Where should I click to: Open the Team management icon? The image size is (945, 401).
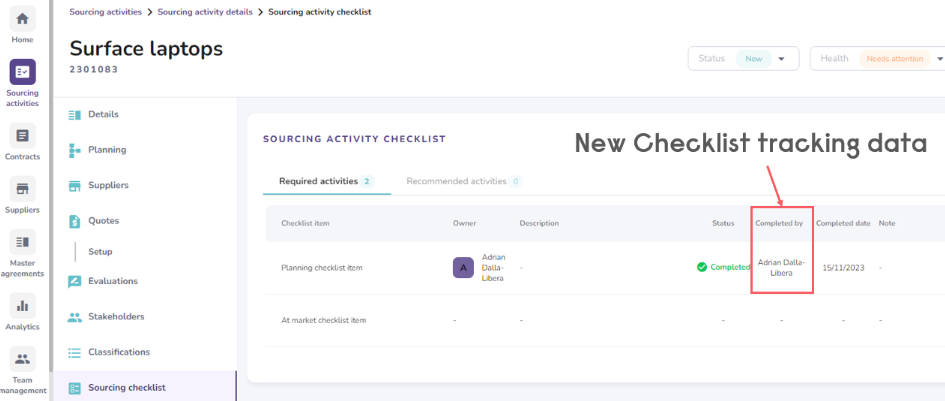tap(22, 357)
